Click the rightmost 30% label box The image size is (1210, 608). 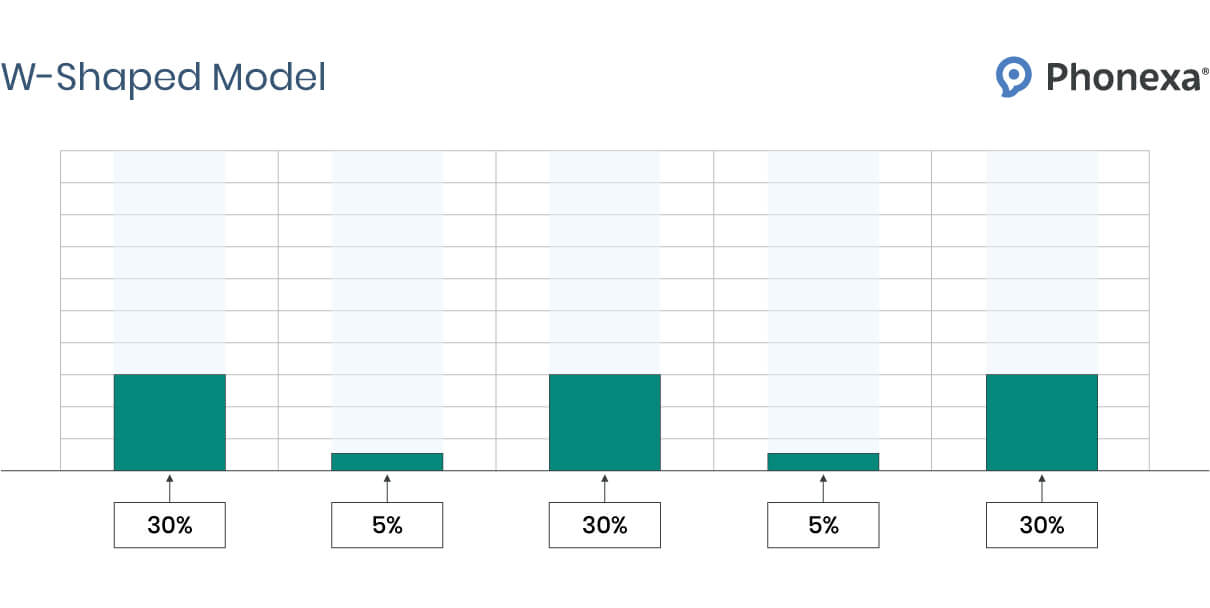1041,525
